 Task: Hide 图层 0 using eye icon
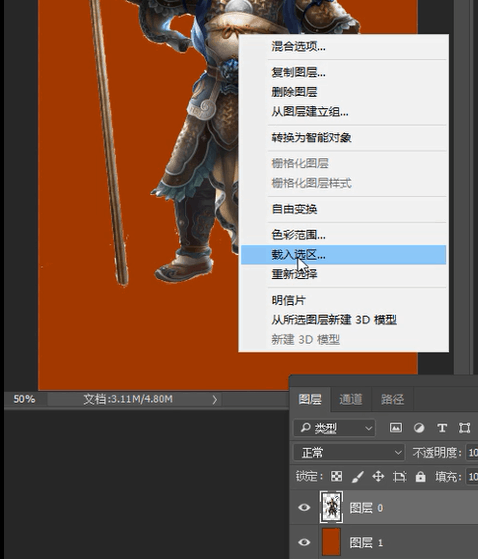(304, 507)
